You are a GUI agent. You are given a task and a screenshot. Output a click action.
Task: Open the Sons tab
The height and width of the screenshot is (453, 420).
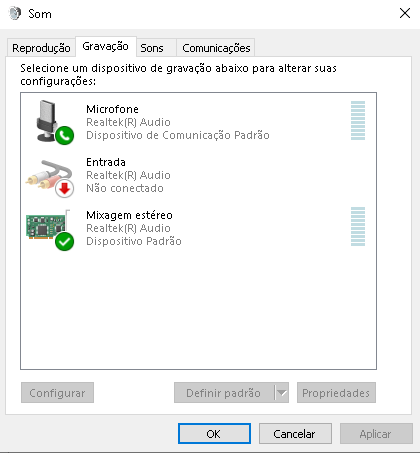point(152,48)
